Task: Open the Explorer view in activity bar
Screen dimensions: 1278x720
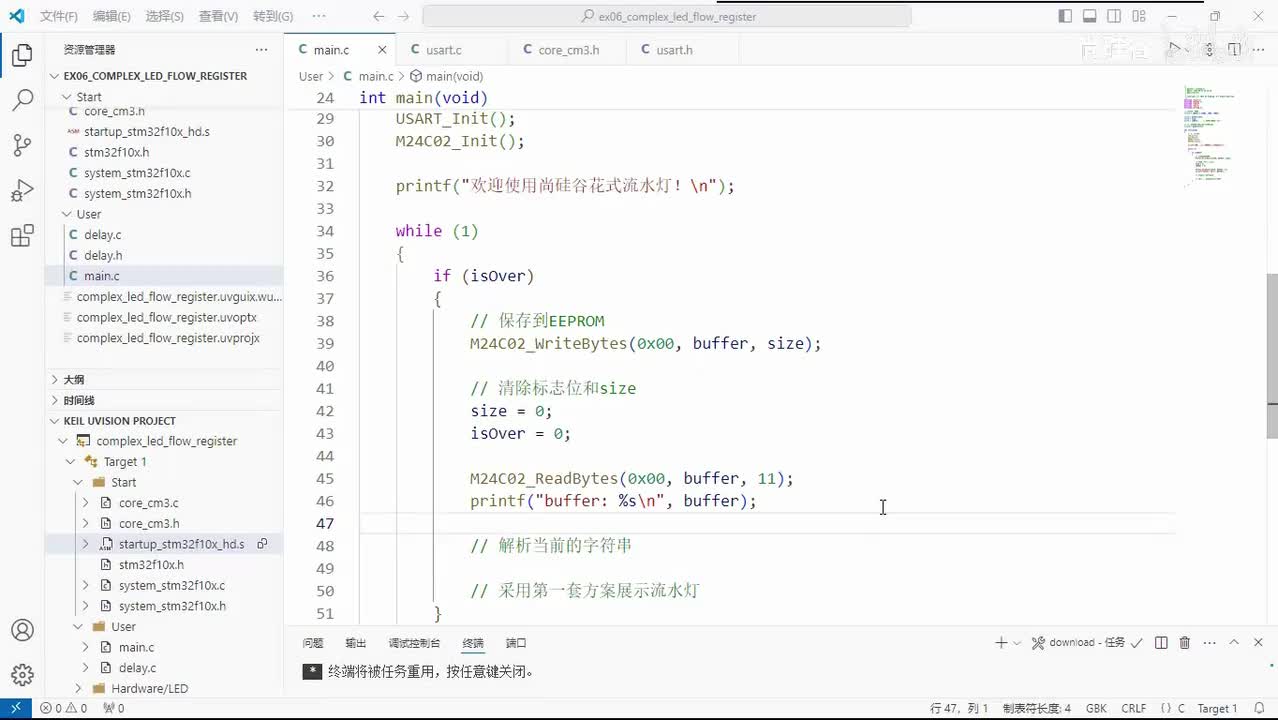Action: click(x=22, y=56)
